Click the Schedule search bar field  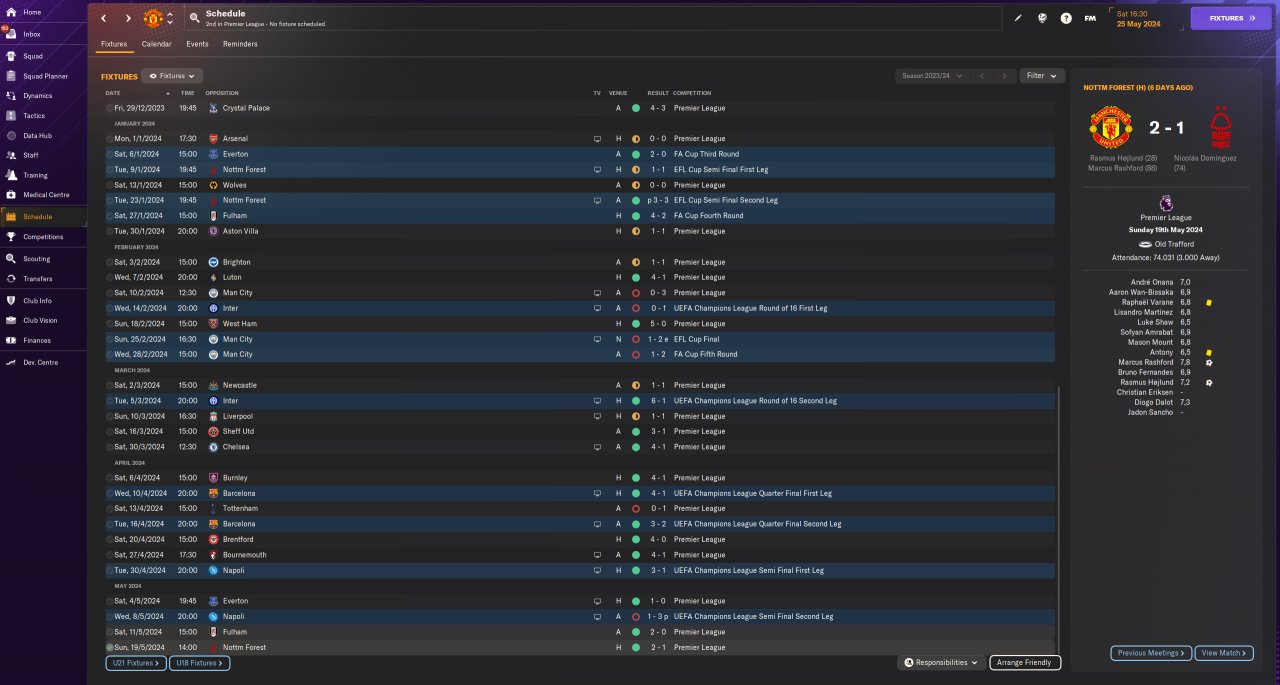pyautogui.click(x=593, y=18)
